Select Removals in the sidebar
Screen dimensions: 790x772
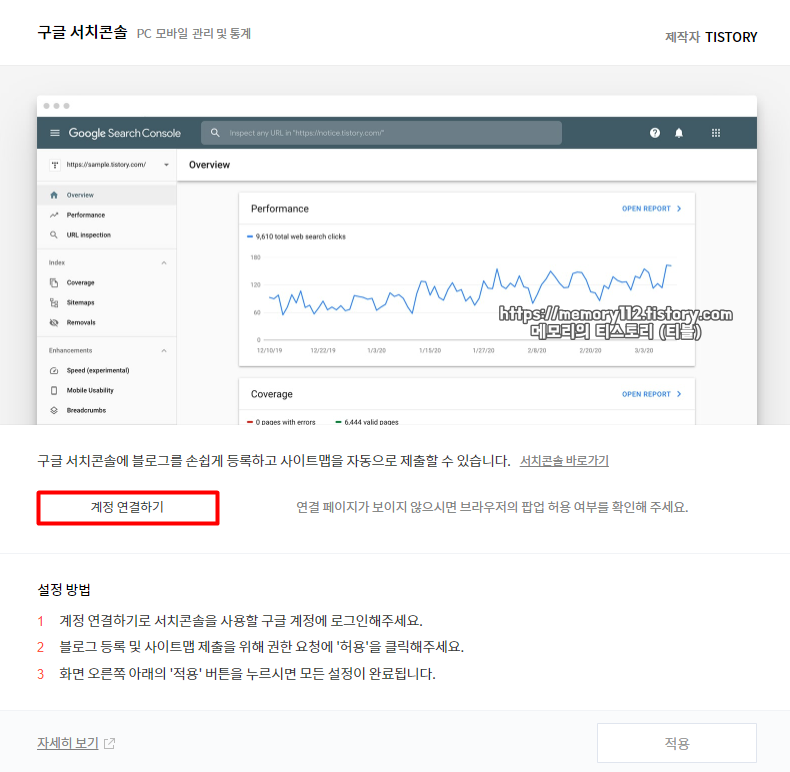pos(106,323)
